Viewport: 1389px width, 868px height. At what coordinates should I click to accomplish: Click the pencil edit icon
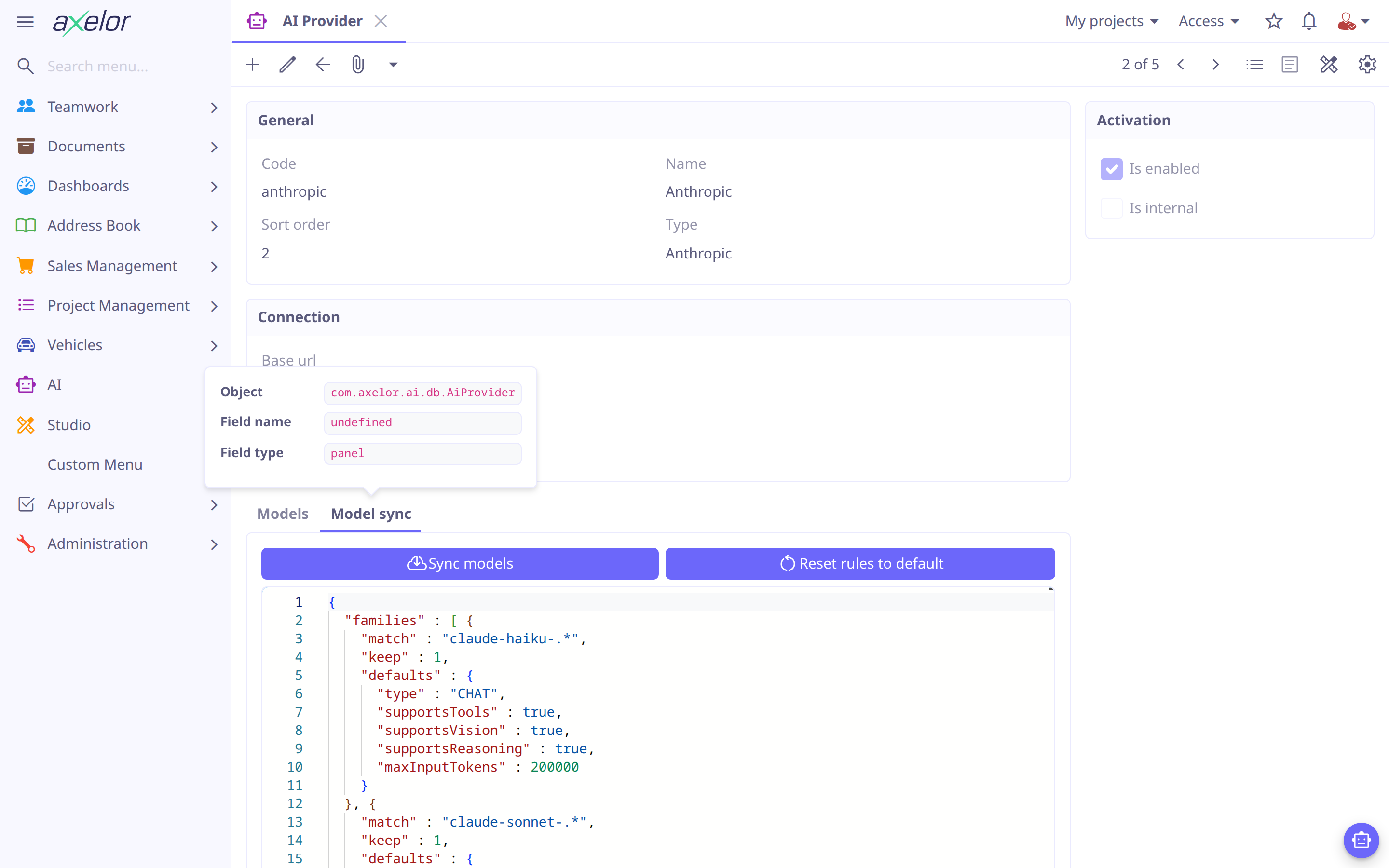click(x=287, y=64)
